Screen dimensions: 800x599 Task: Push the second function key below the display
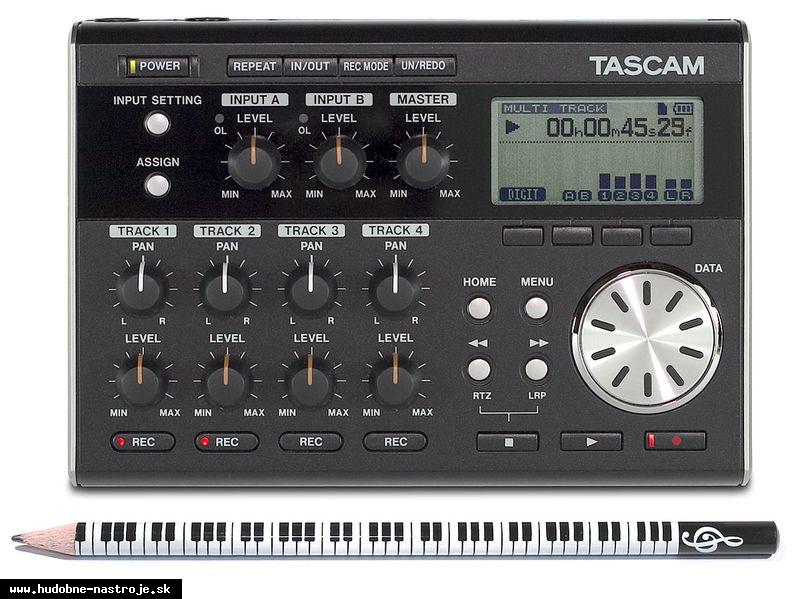pyautogui.click(x=572, y=236)
